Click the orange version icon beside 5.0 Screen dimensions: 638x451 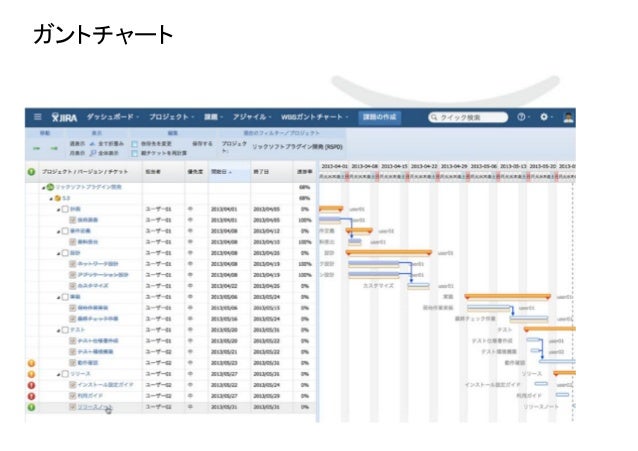(58, 198)
